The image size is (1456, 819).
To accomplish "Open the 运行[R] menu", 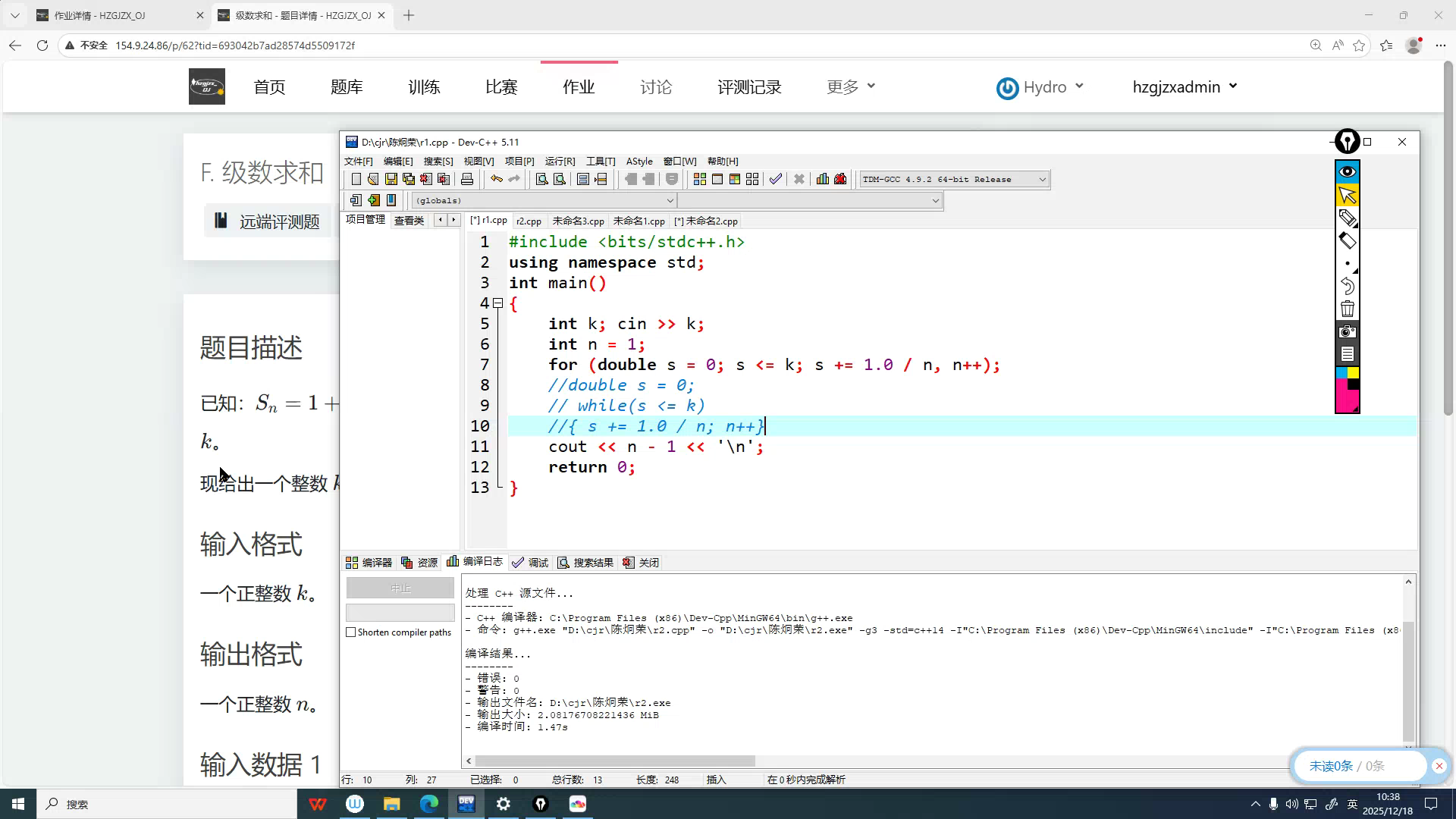I will (560, 161).
